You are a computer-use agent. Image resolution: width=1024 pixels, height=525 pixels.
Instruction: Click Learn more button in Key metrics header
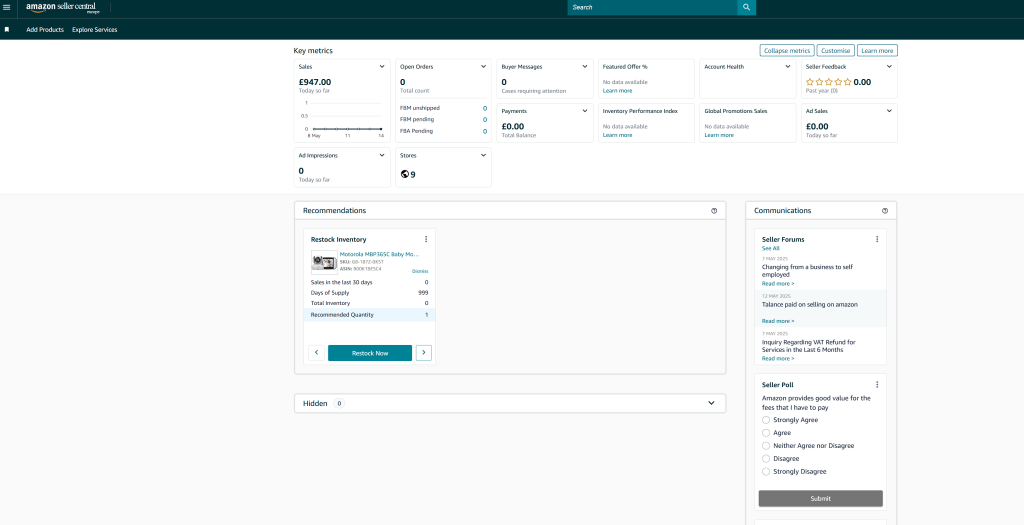[x=877, y=50]
